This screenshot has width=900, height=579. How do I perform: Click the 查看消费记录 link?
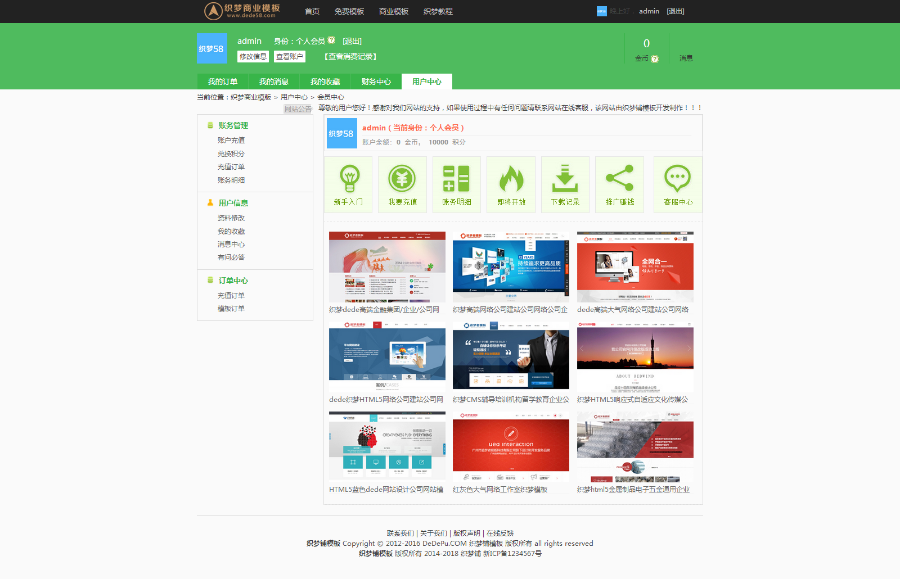tap(349, 55)
